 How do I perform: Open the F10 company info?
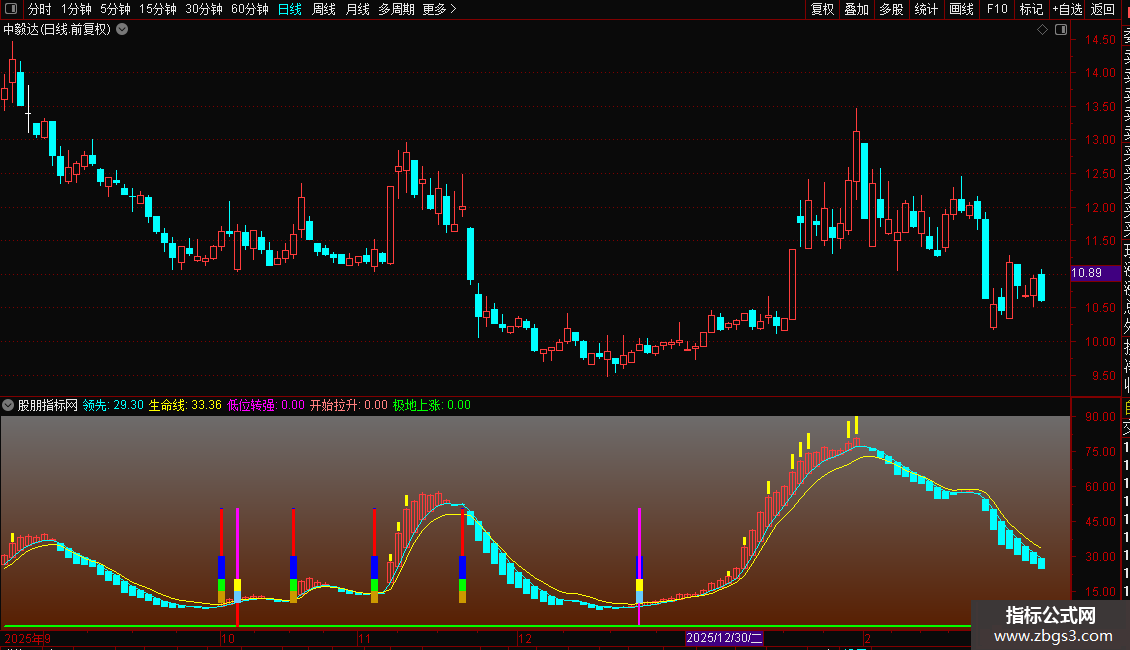(x=997, y=9)
